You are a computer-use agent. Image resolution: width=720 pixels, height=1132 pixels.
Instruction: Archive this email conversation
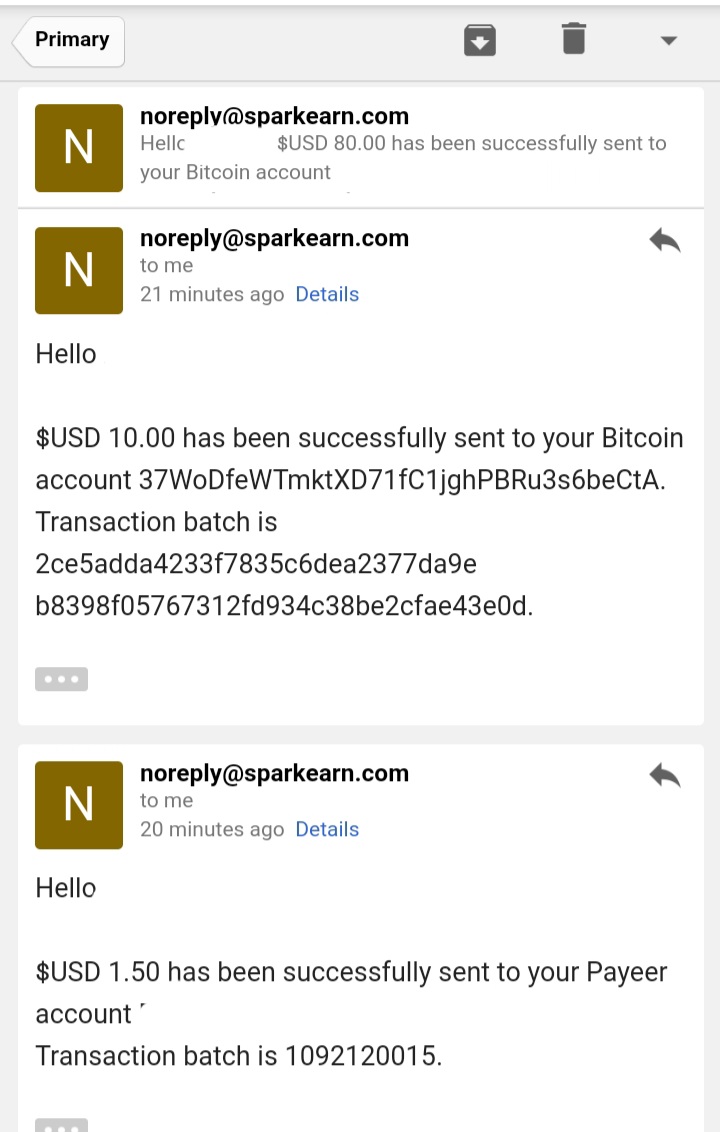[x=480, y=40]
